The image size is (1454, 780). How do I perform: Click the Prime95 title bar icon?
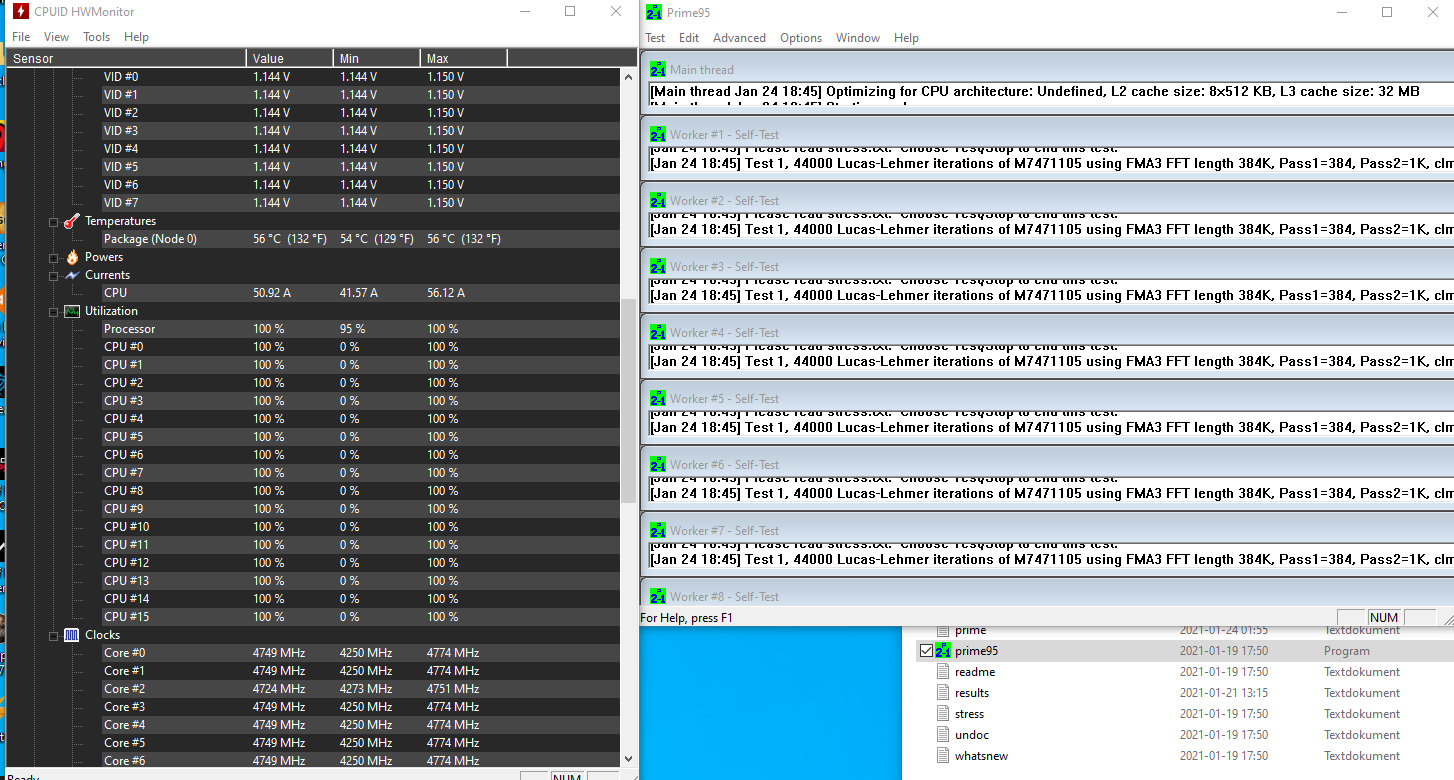click(654, 12)
